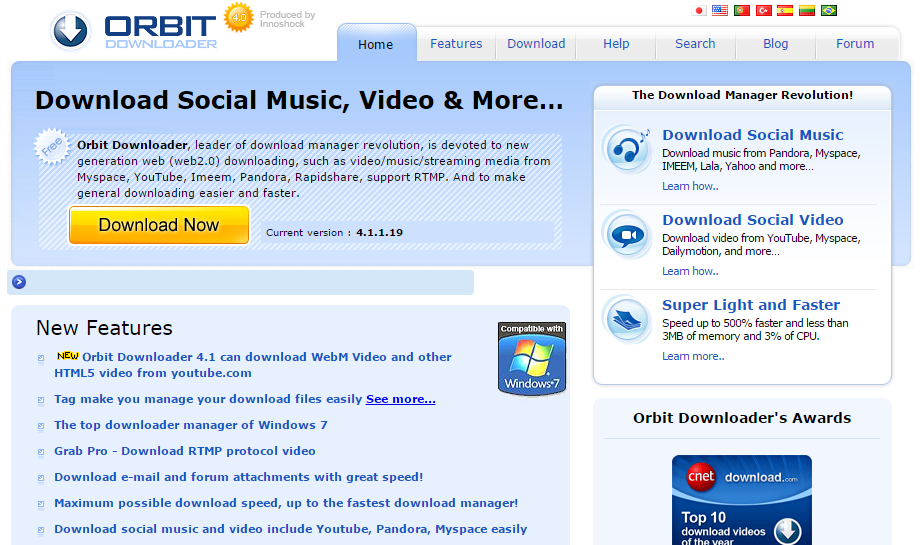
Task: Click the e-mail and forum attachments link
Action: [x=238, y=477]
